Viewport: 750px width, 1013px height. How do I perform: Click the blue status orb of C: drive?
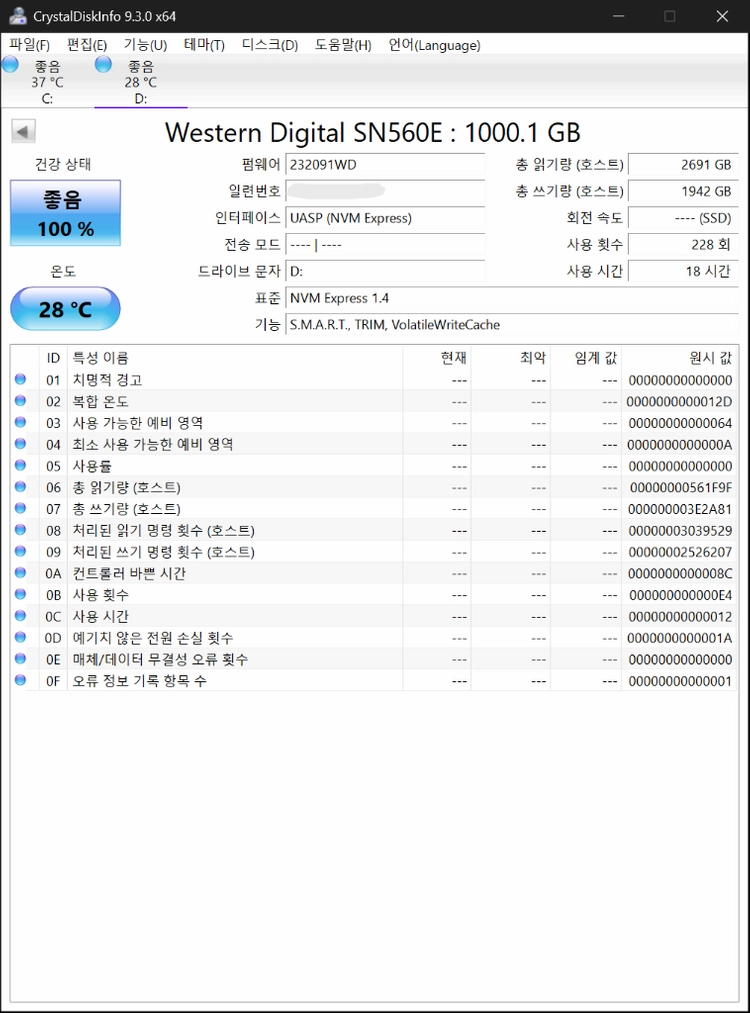10,64
